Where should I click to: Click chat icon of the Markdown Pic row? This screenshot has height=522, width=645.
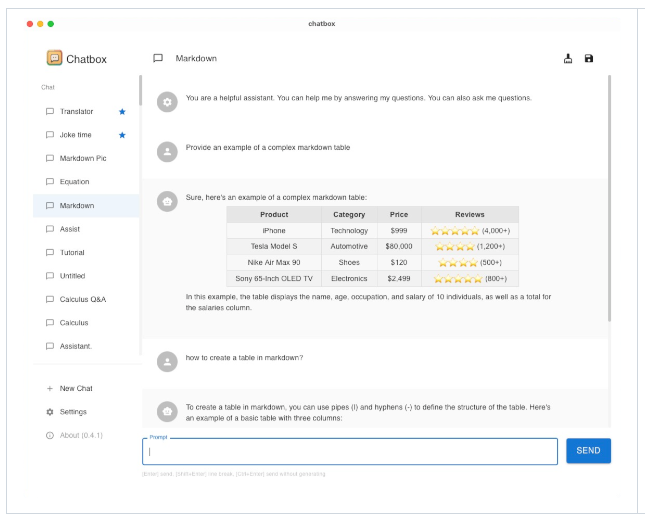50,158
